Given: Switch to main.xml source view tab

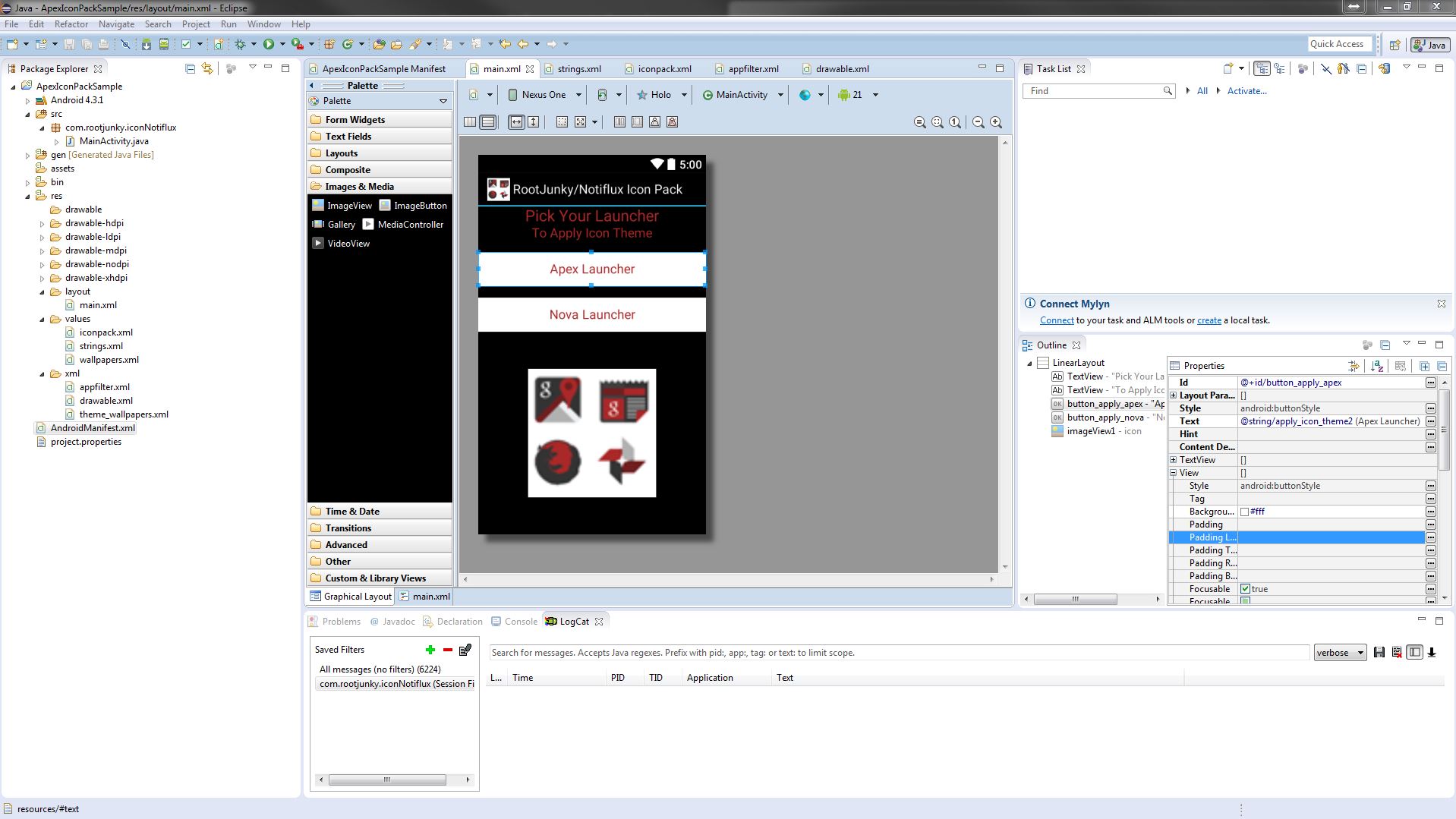Looking at the screenshot, I should (x=425, y=597).
